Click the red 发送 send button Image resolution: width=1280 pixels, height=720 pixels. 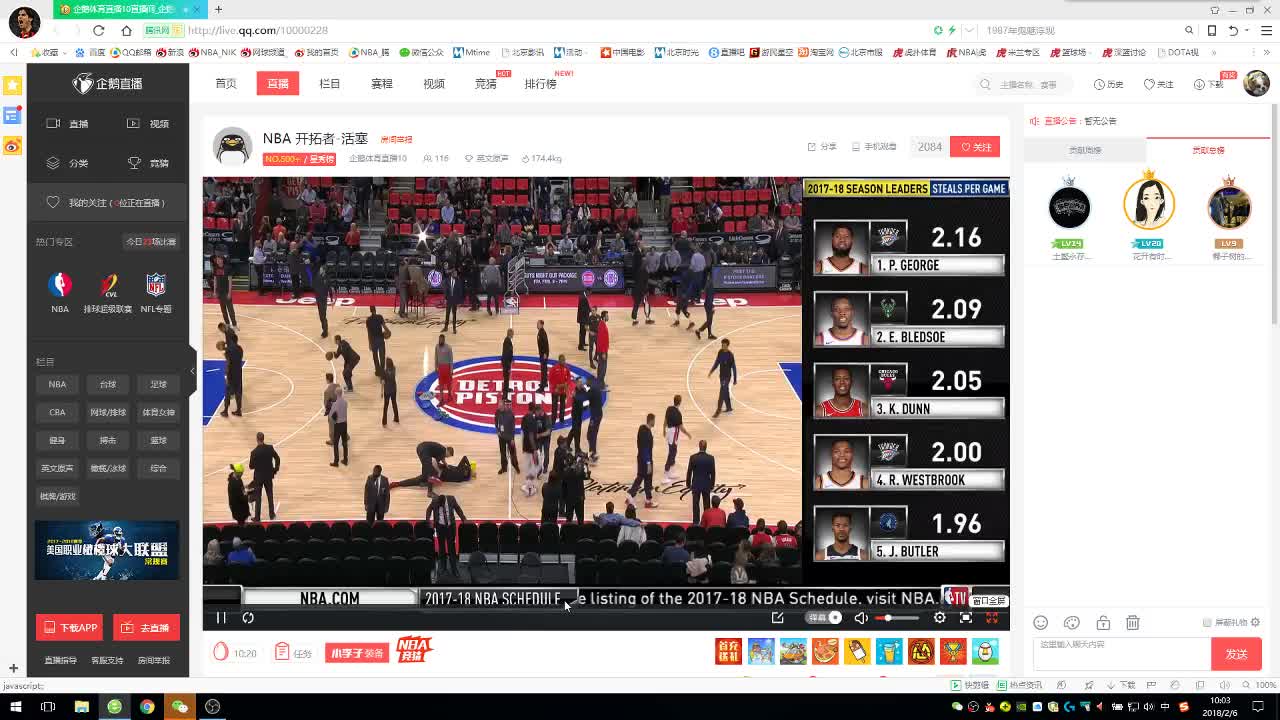point(1236,654)
